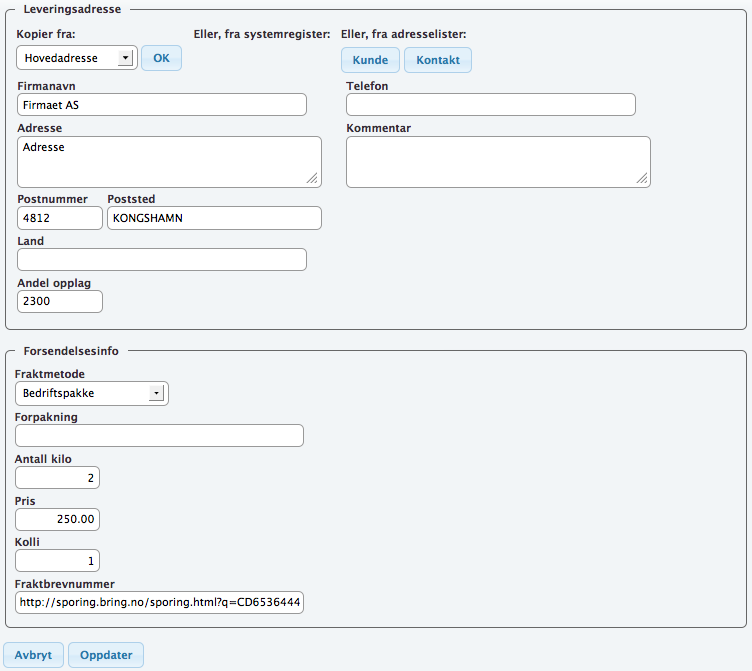This screenshot has height=671, width=752.
Task: Click the Pris field showing 250.00
Action: pyautogui.click(x=58, y=519)
